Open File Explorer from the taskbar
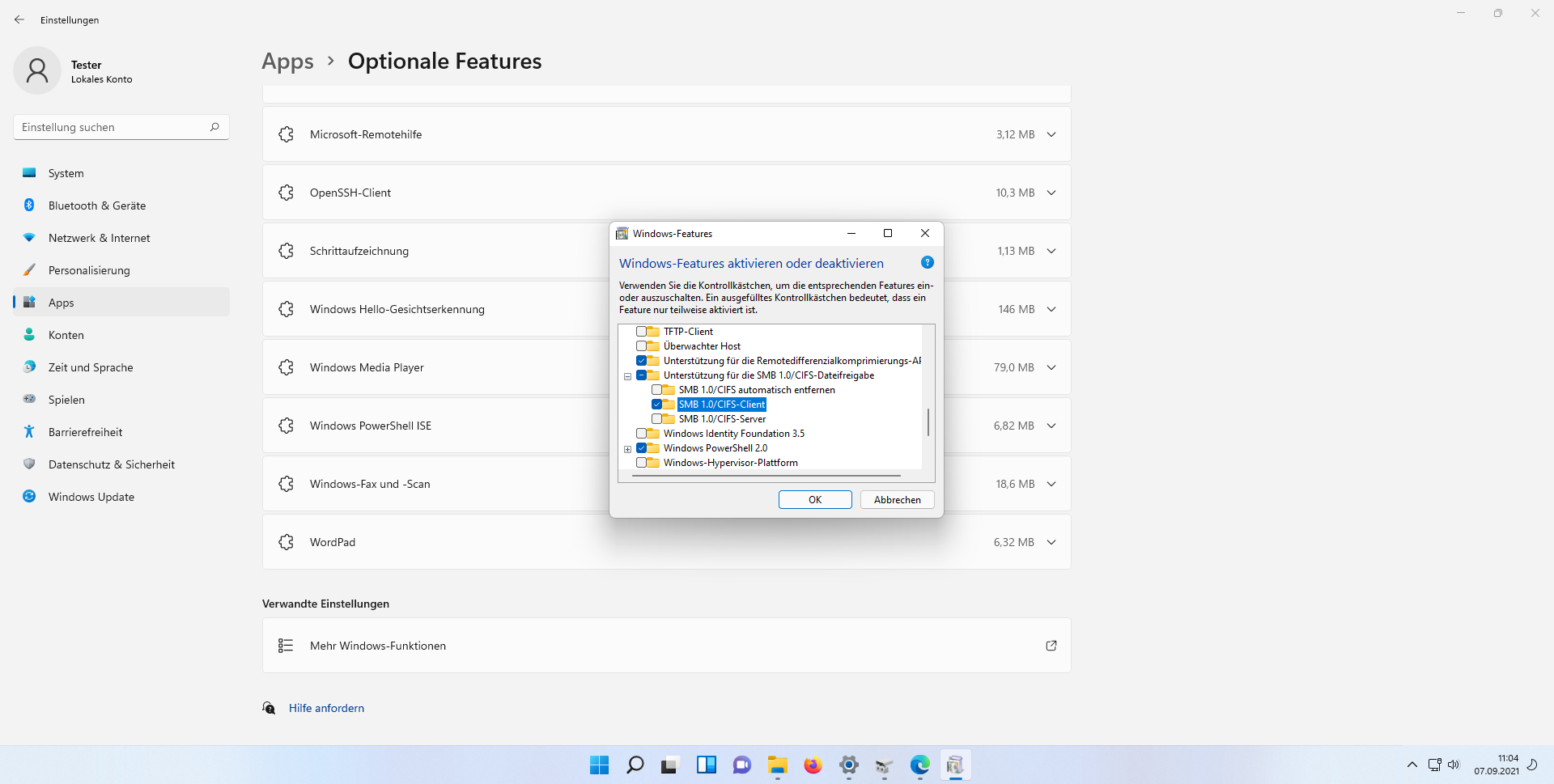Screen dimensions: 1554x784 pyautogui.click(x=777, y=765)
